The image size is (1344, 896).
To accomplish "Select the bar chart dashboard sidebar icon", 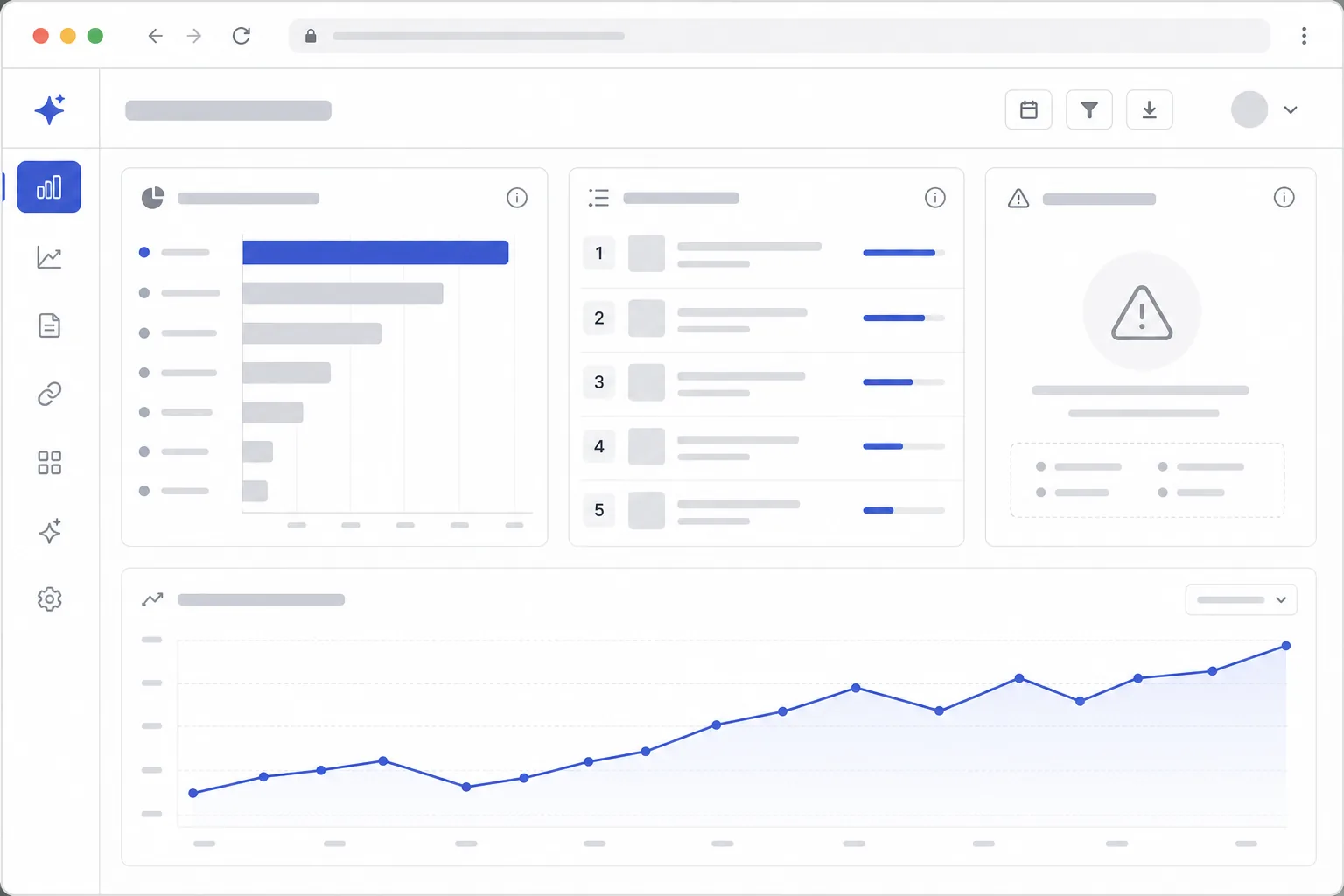I will click(49, 187).
